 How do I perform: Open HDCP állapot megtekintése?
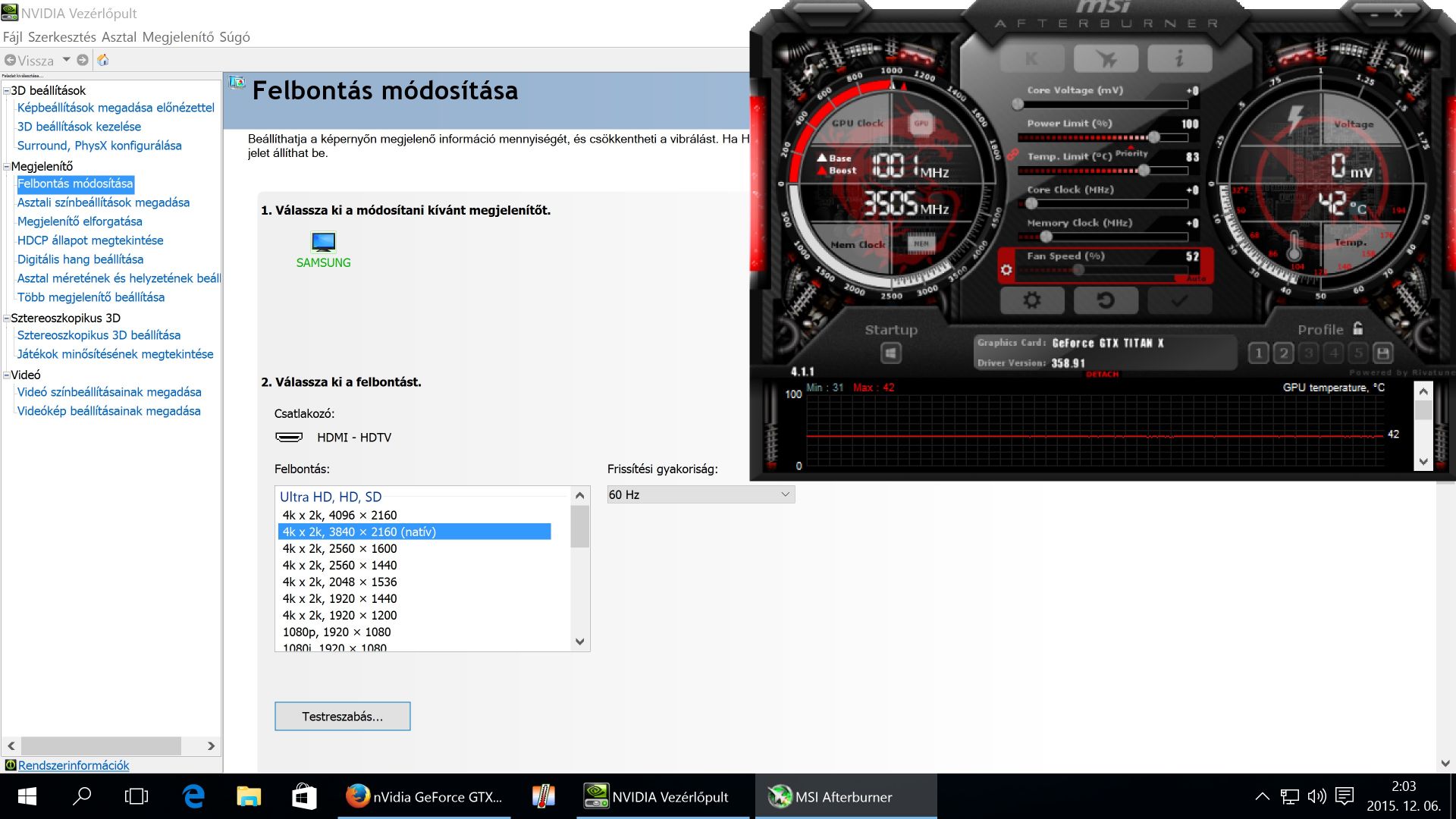[90, 240]
